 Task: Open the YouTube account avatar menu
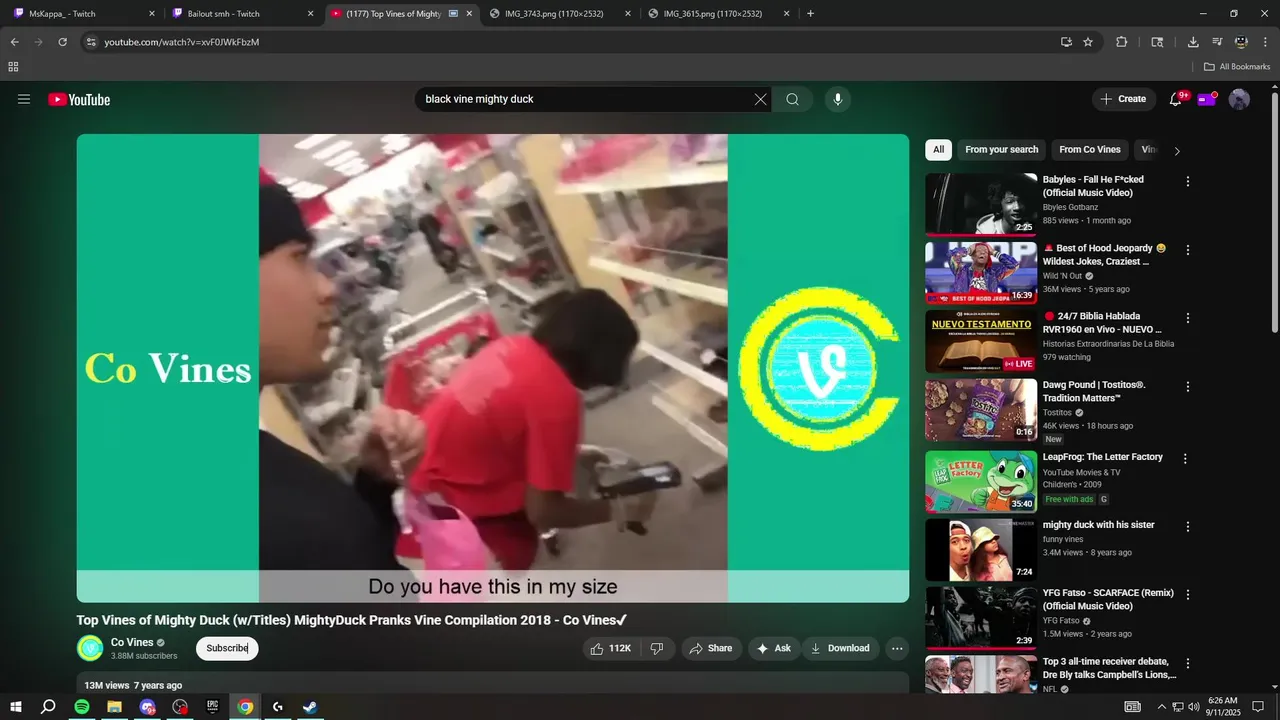point(1239,99)
